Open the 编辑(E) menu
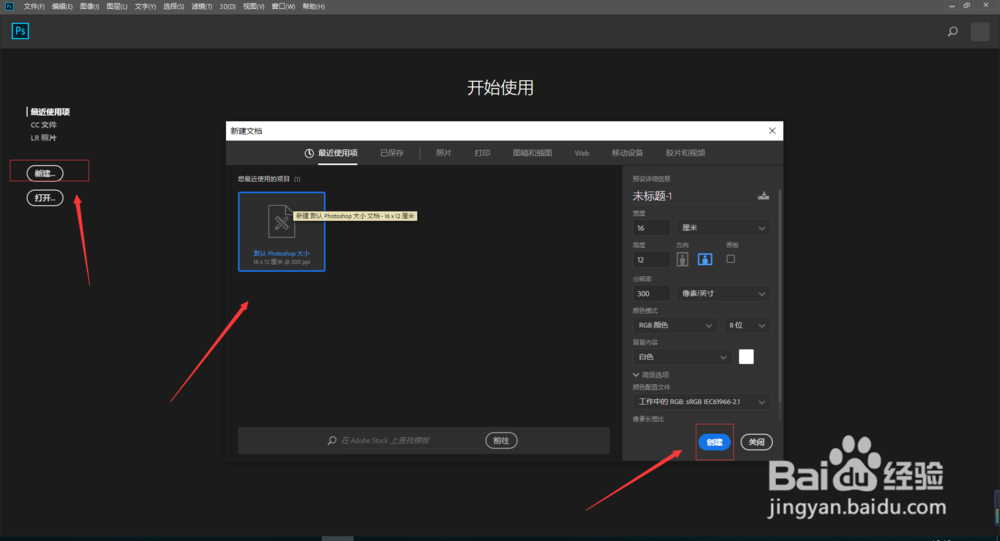This screenshot has height=541, width=1000. [x=62, y=6]
